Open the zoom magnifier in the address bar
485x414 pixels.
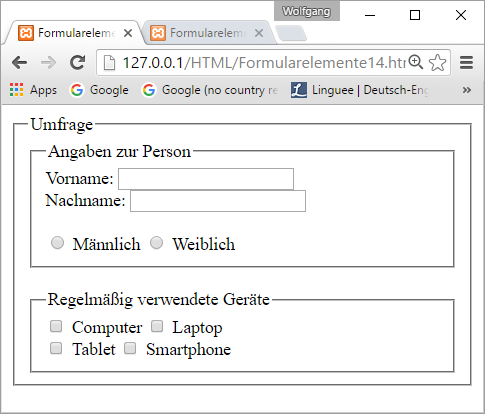pos(416,62)
